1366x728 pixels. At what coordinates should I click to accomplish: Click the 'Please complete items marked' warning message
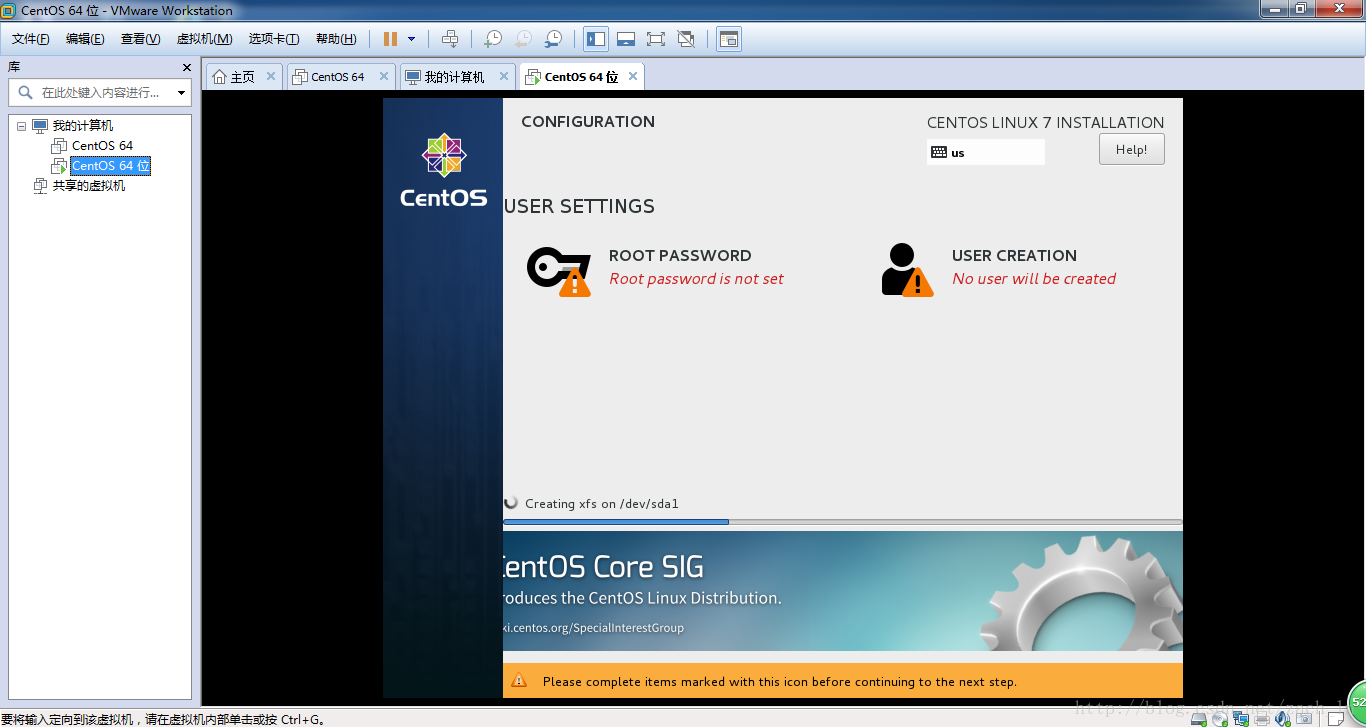point(780,682)
